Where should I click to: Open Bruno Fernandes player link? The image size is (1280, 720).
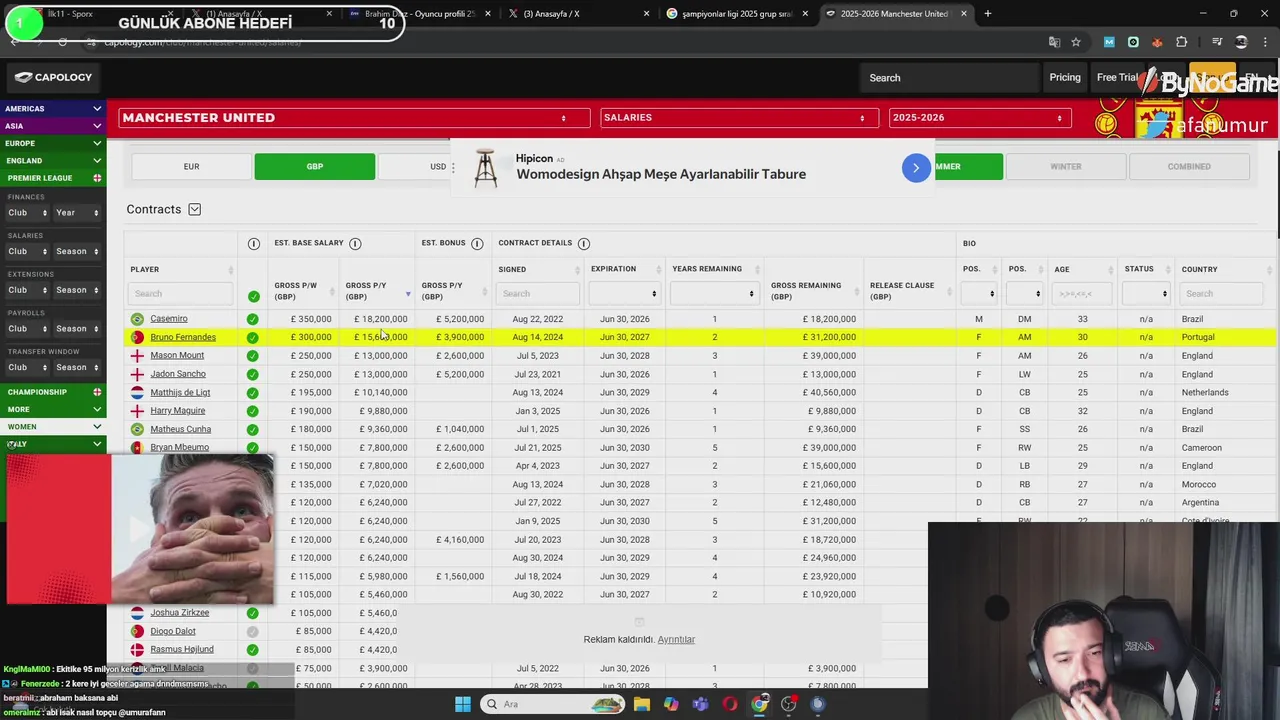click(x=183, y=337)
